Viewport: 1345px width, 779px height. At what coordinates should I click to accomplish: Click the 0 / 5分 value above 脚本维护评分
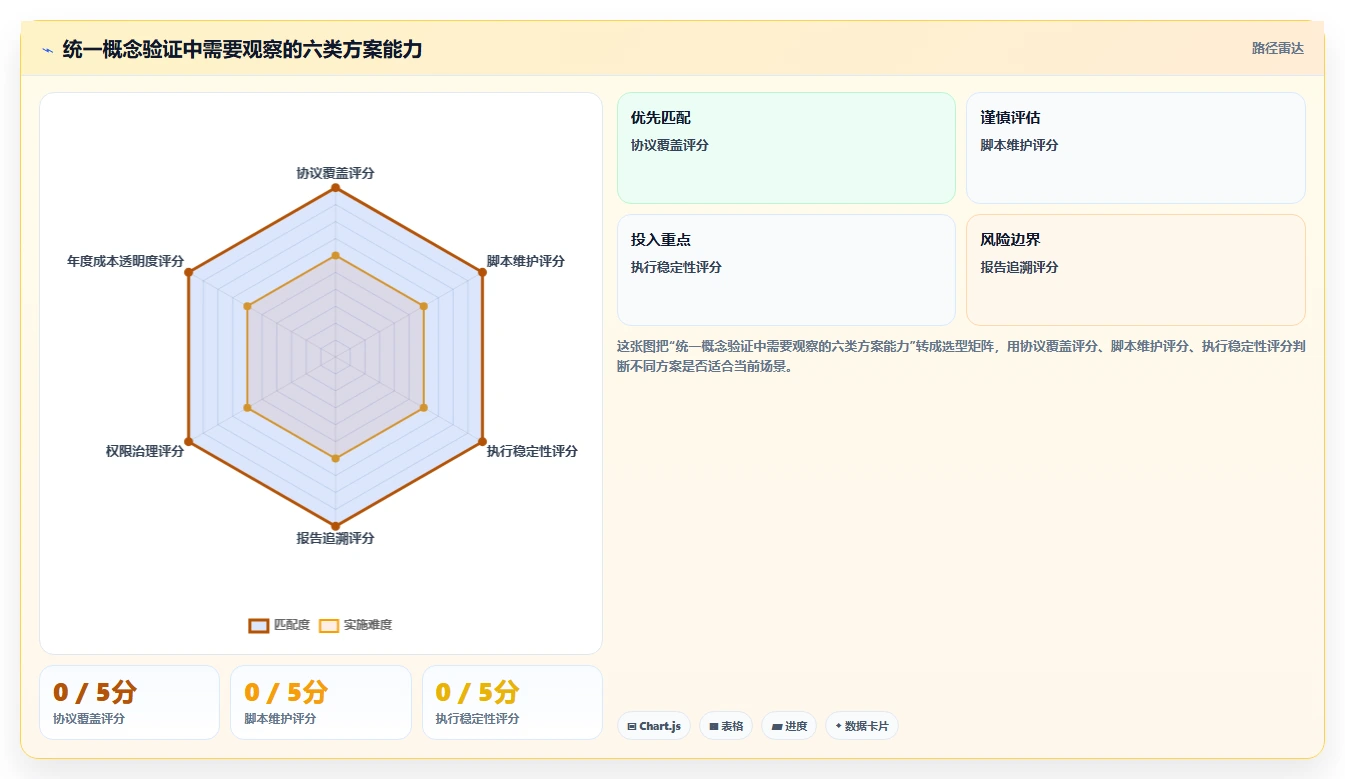[x=286, y=692]
